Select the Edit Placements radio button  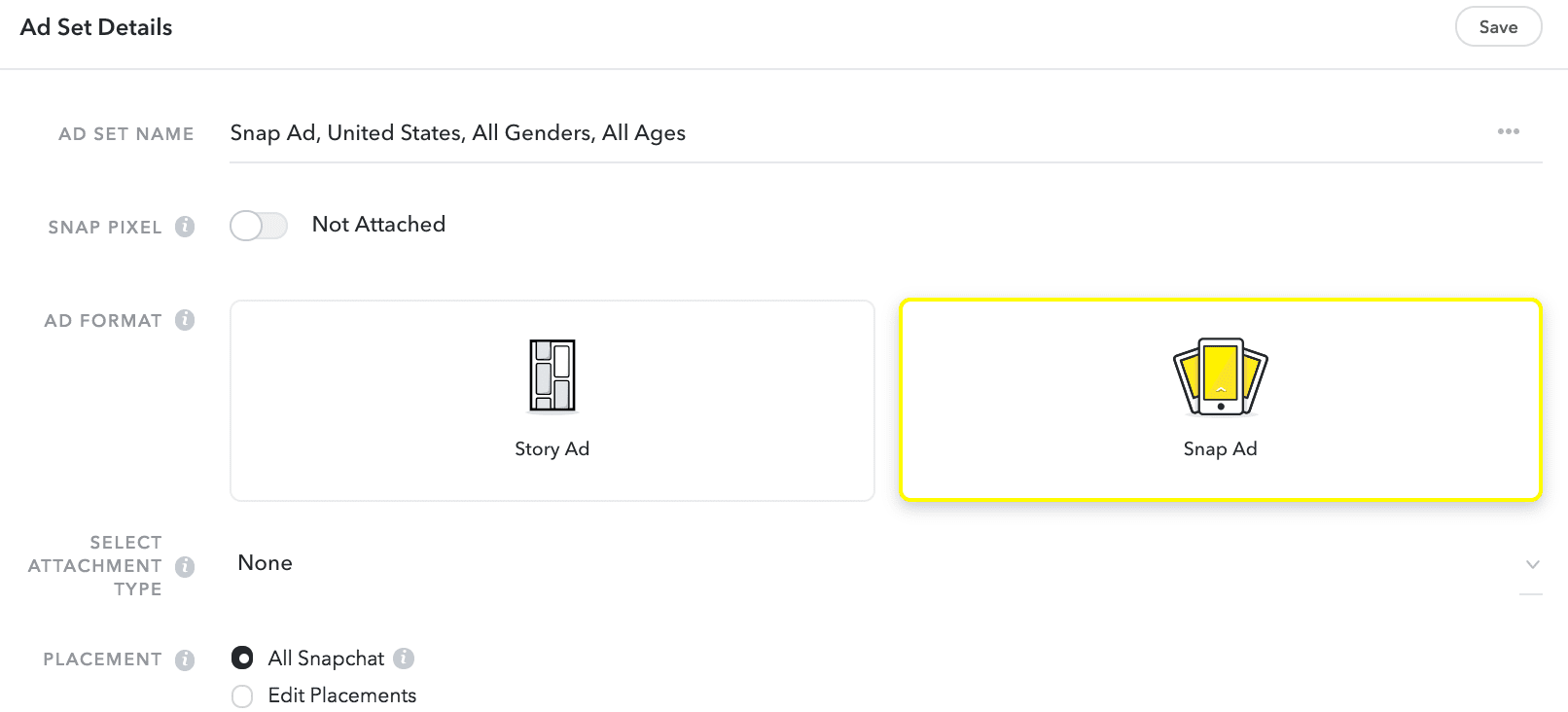click(x=242, y=696)
